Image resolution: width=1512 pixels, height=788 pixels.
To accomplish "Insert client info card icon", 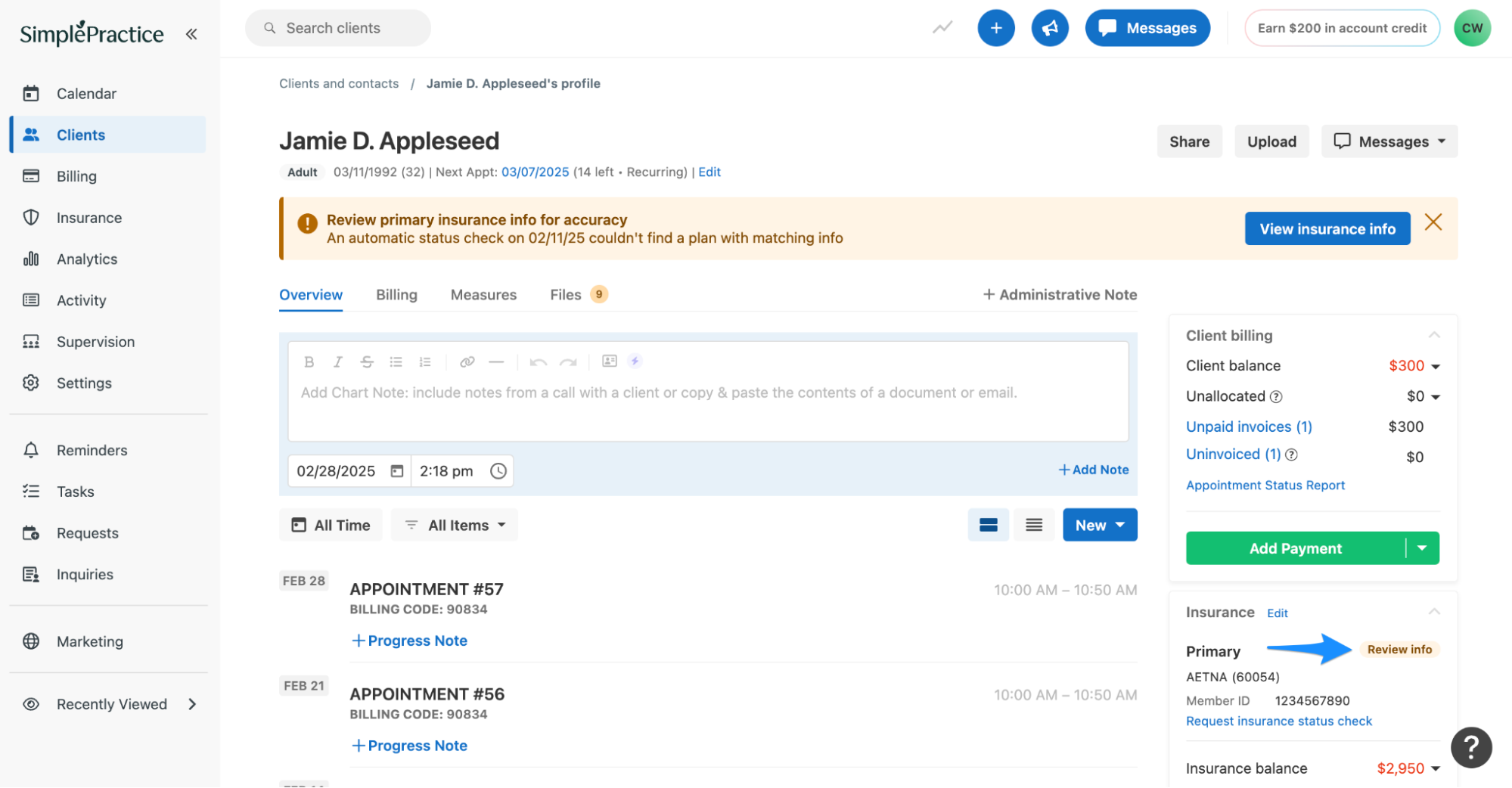I will pos(609,361).
